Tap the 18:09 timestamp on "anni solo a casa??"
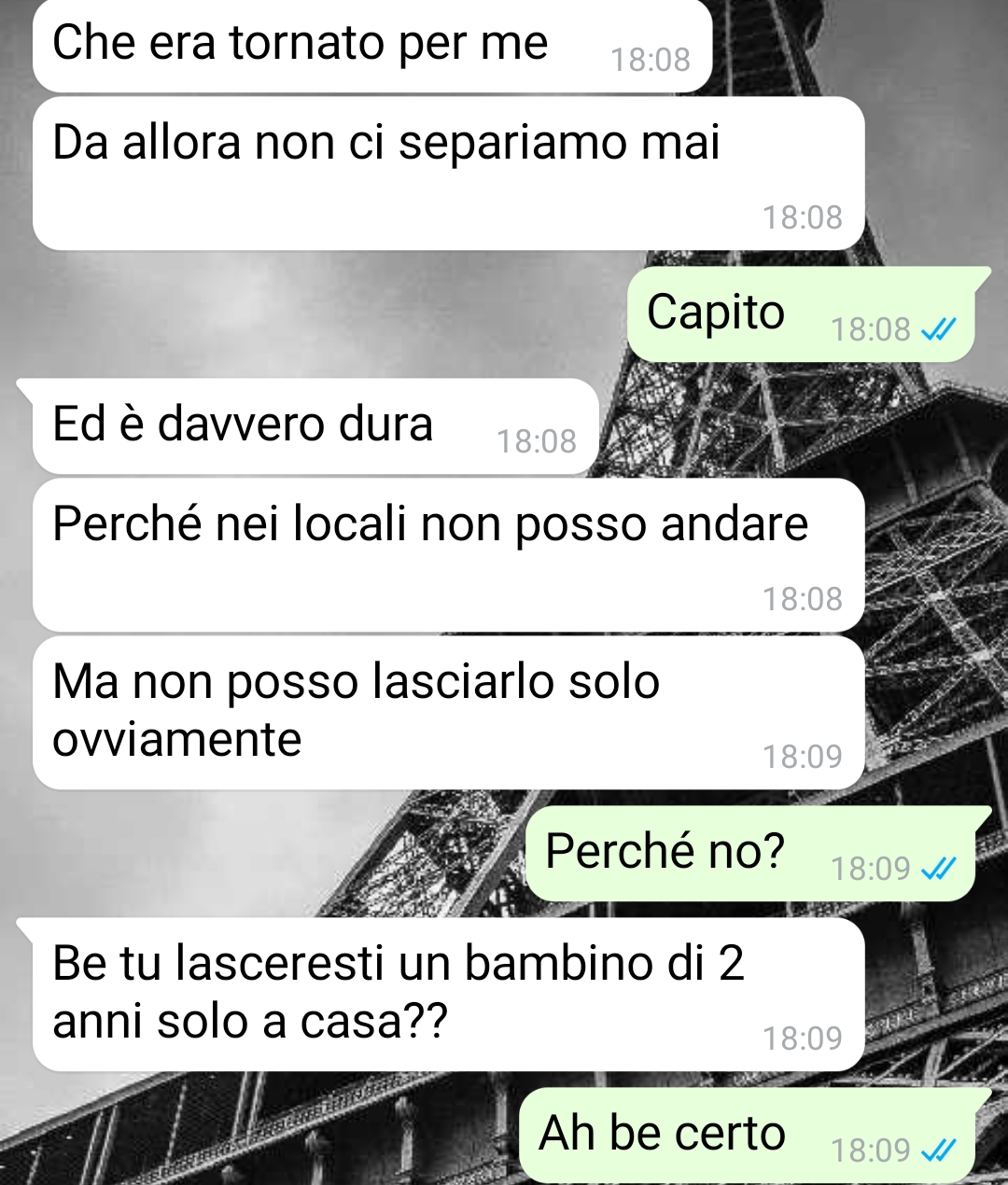This screenshot has height=1185, width=1008. coord(803,1039)
